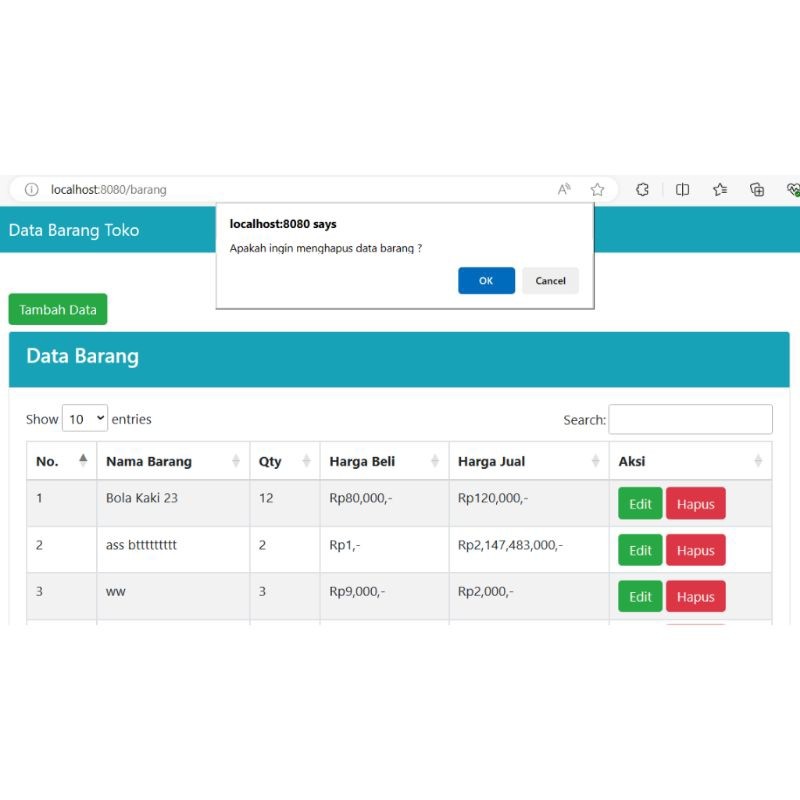The height and width of the screenshot is (800, 800).
Task: Add page to favorites with star icon
Action: pos(597,189)
